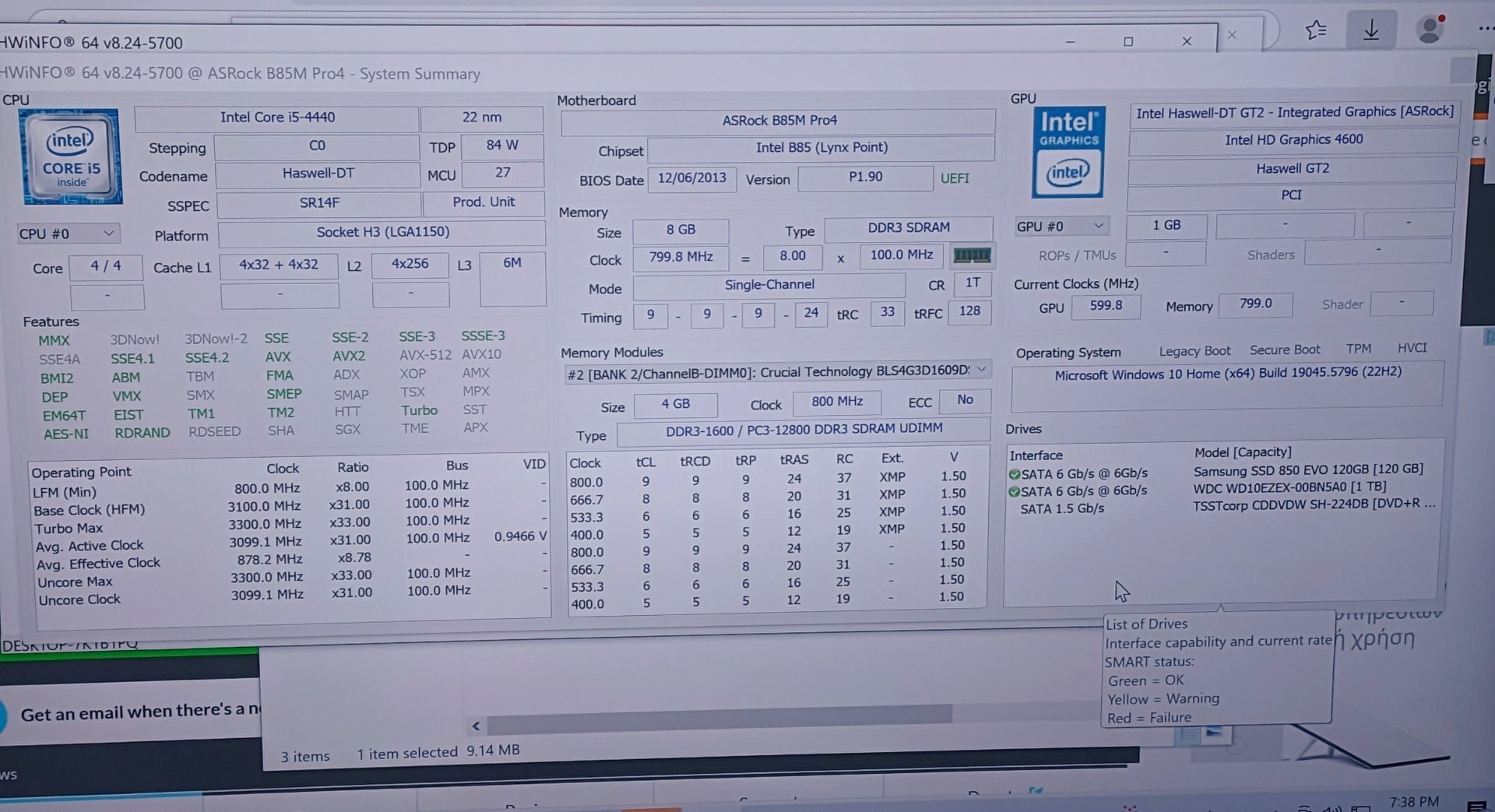Click the Intel Graphics logo
Screen dimensions: 1495x812
(x=1068, y=152)
